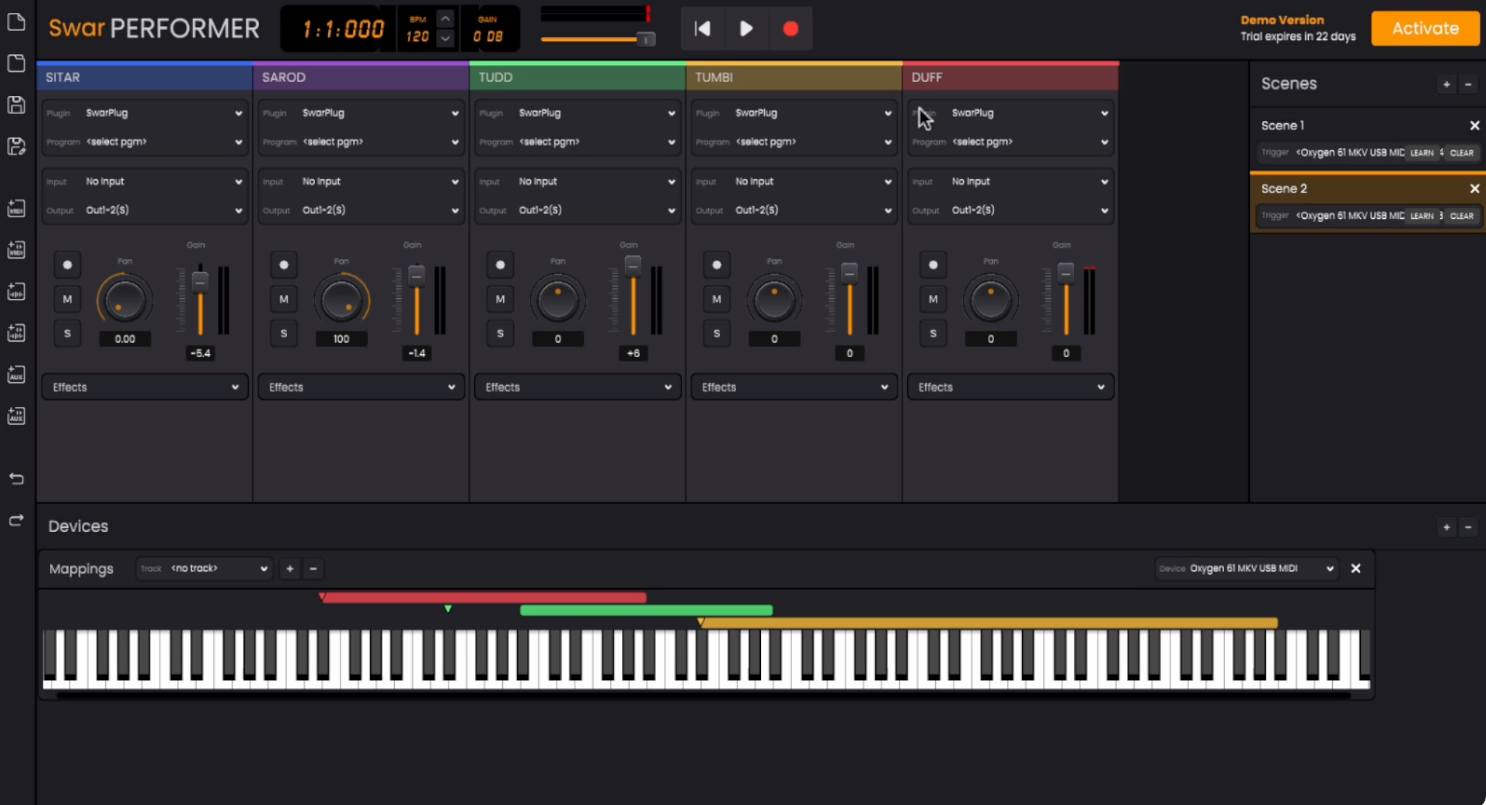Open the TUMBI Program select dropdown

tap(794, 142)
